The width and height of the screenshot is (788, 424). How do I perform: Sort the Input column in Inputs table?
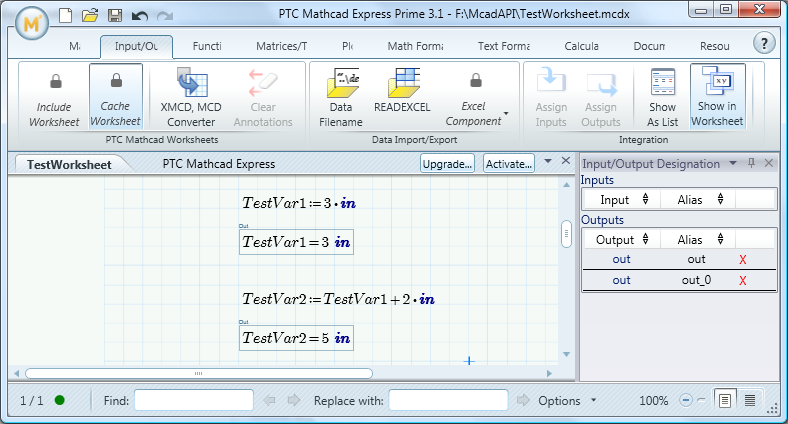646,199
